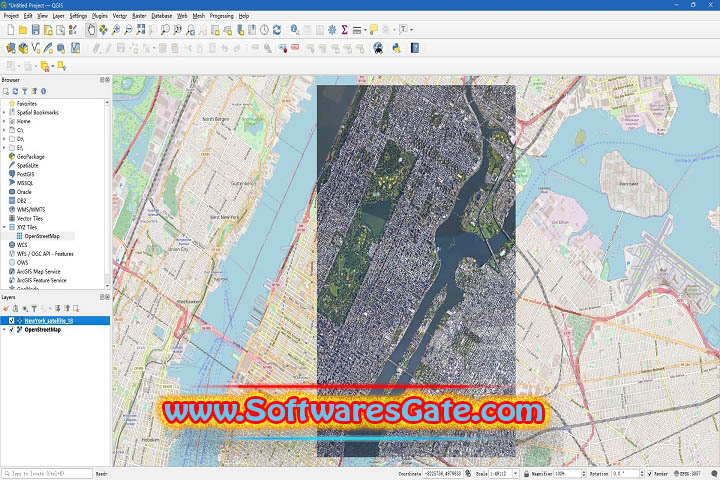Open the Help contents book icon
The image size is (720, 480).
415,48
